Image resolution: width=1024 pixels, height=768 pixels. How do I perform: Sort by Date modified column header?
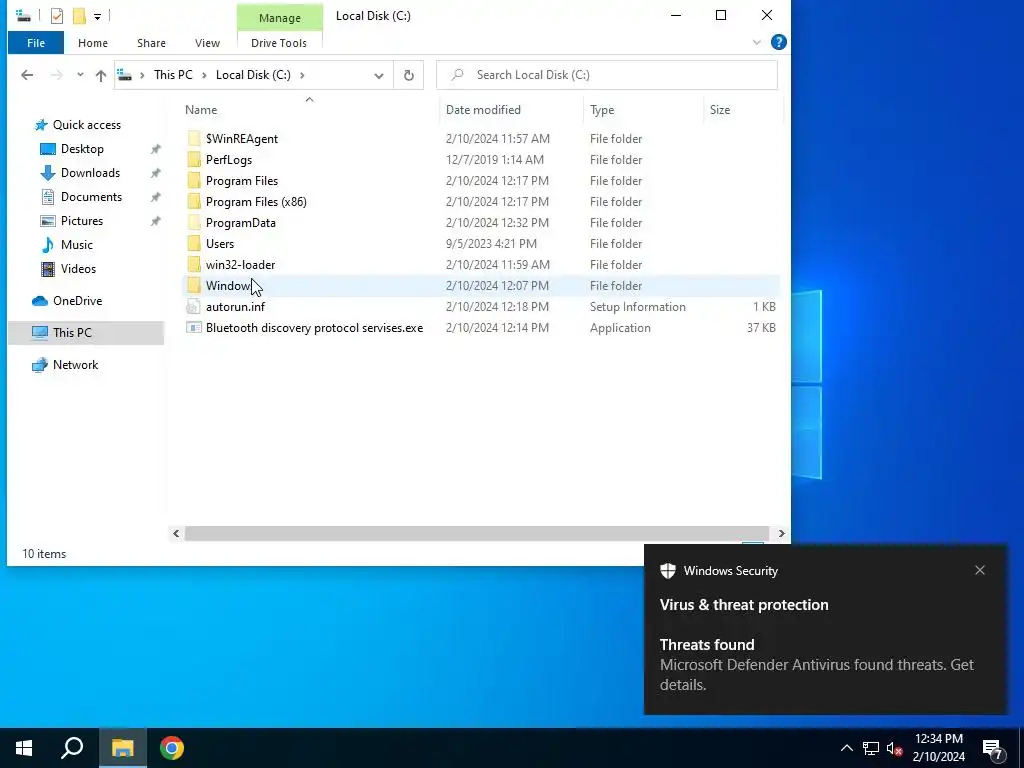[483, 110]
